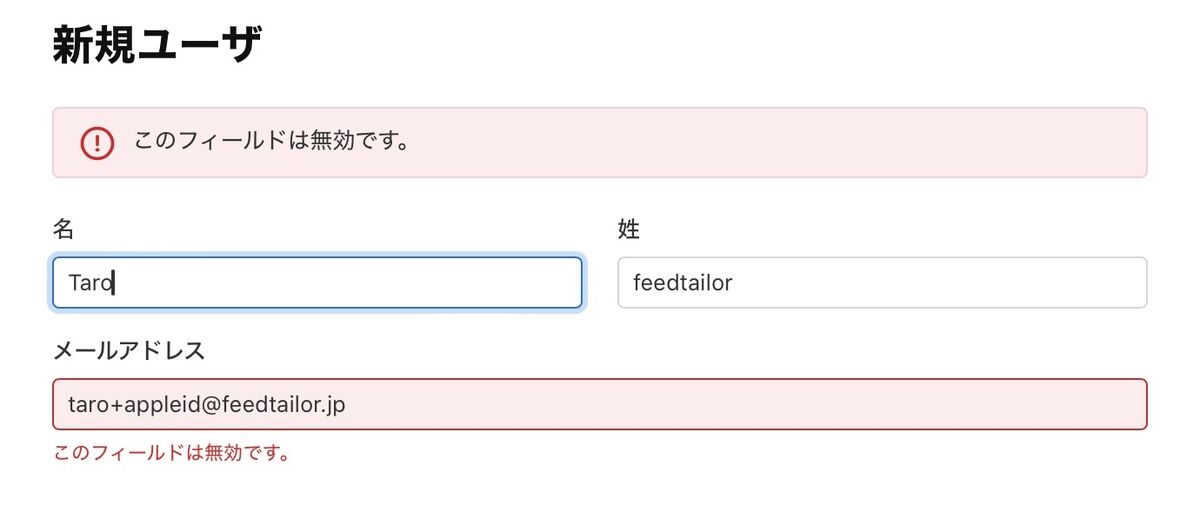This screenshot has height=512, width=1200.
Task: Select the 姓 field containing feedtailor
Action: [x=882, y=283]
